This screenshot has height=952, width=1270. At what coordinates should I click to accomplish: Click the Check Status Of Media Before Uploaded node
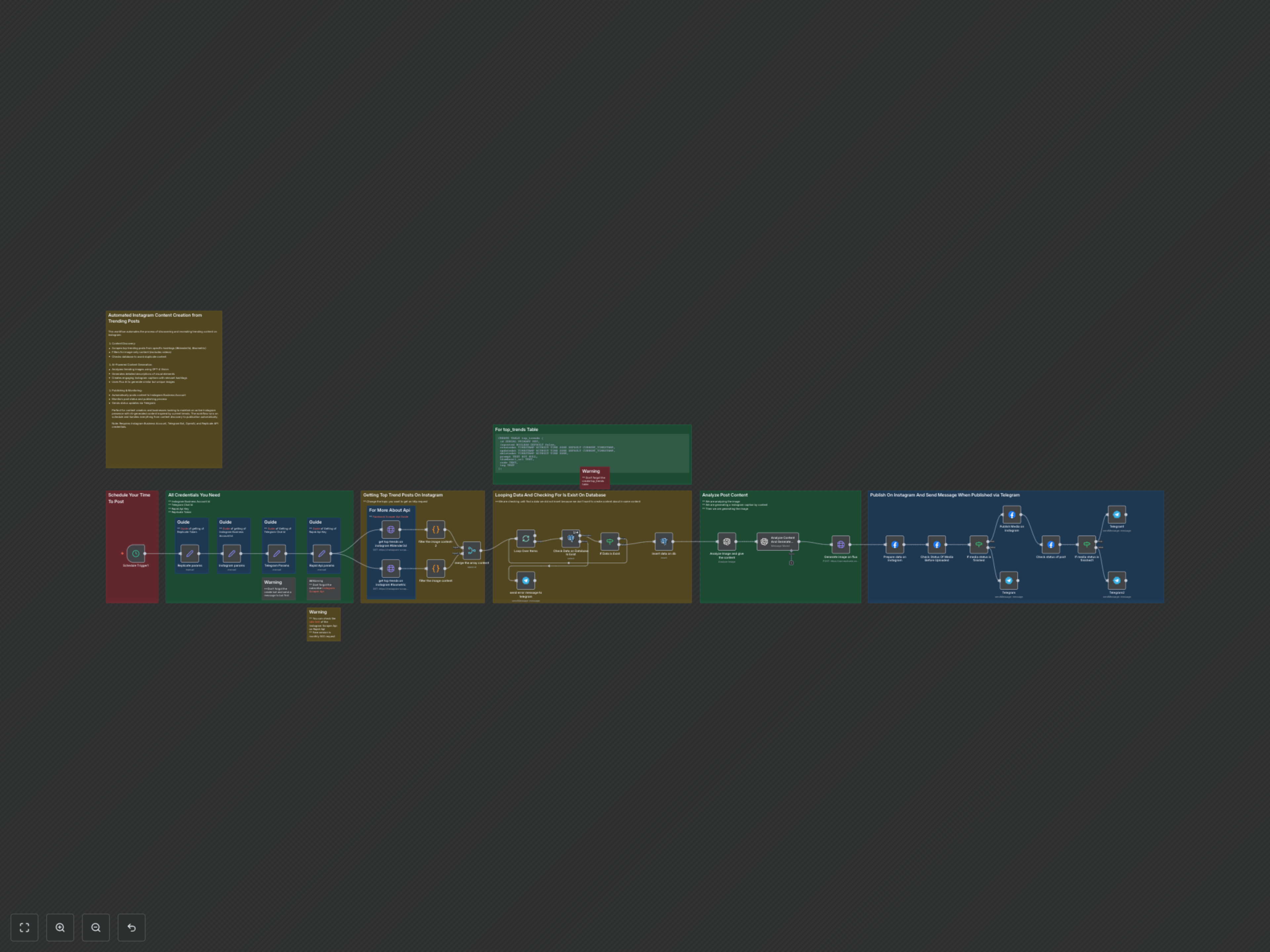click(937, 544)
